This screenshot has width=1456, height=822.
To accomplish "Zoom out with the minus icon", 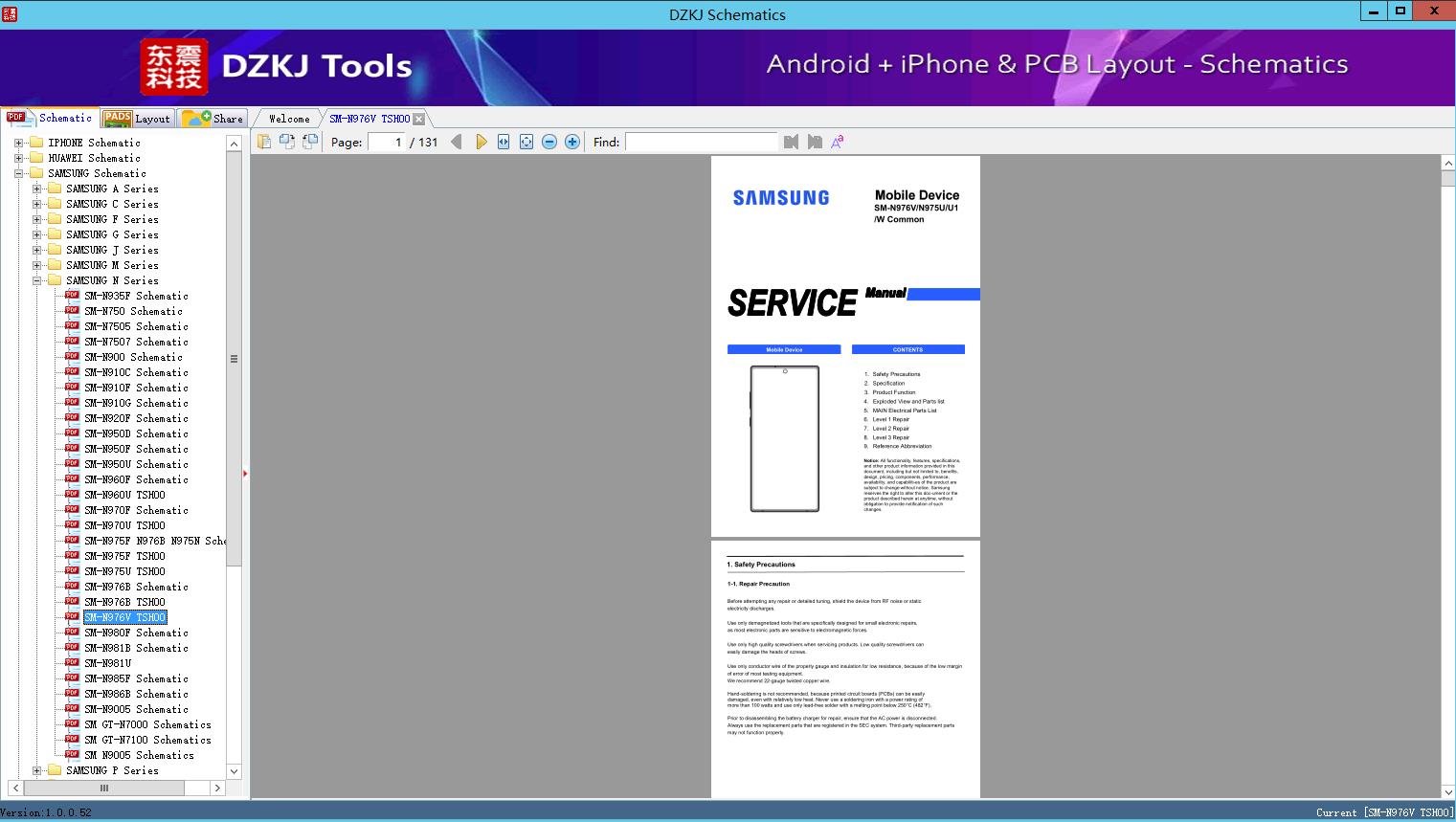I will point(549,142).
